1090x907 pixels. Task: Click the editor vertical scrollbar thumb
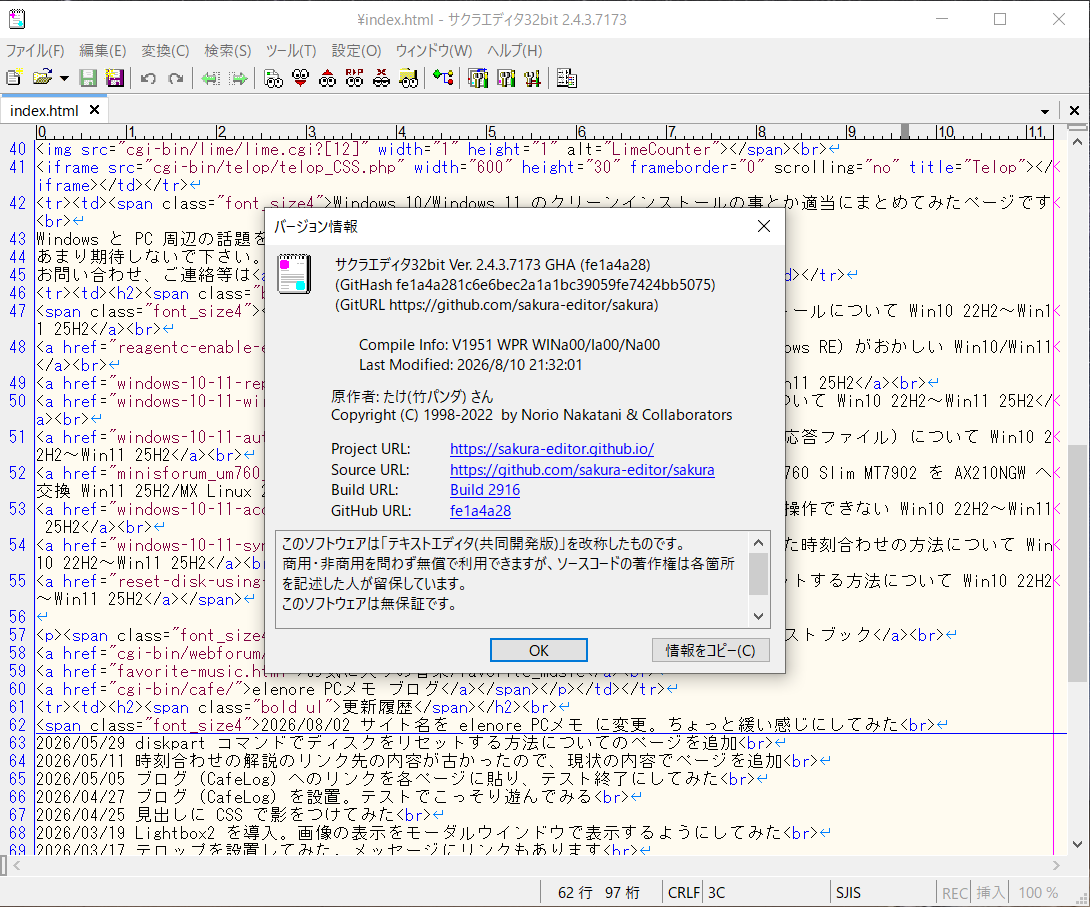[1077, 564]
